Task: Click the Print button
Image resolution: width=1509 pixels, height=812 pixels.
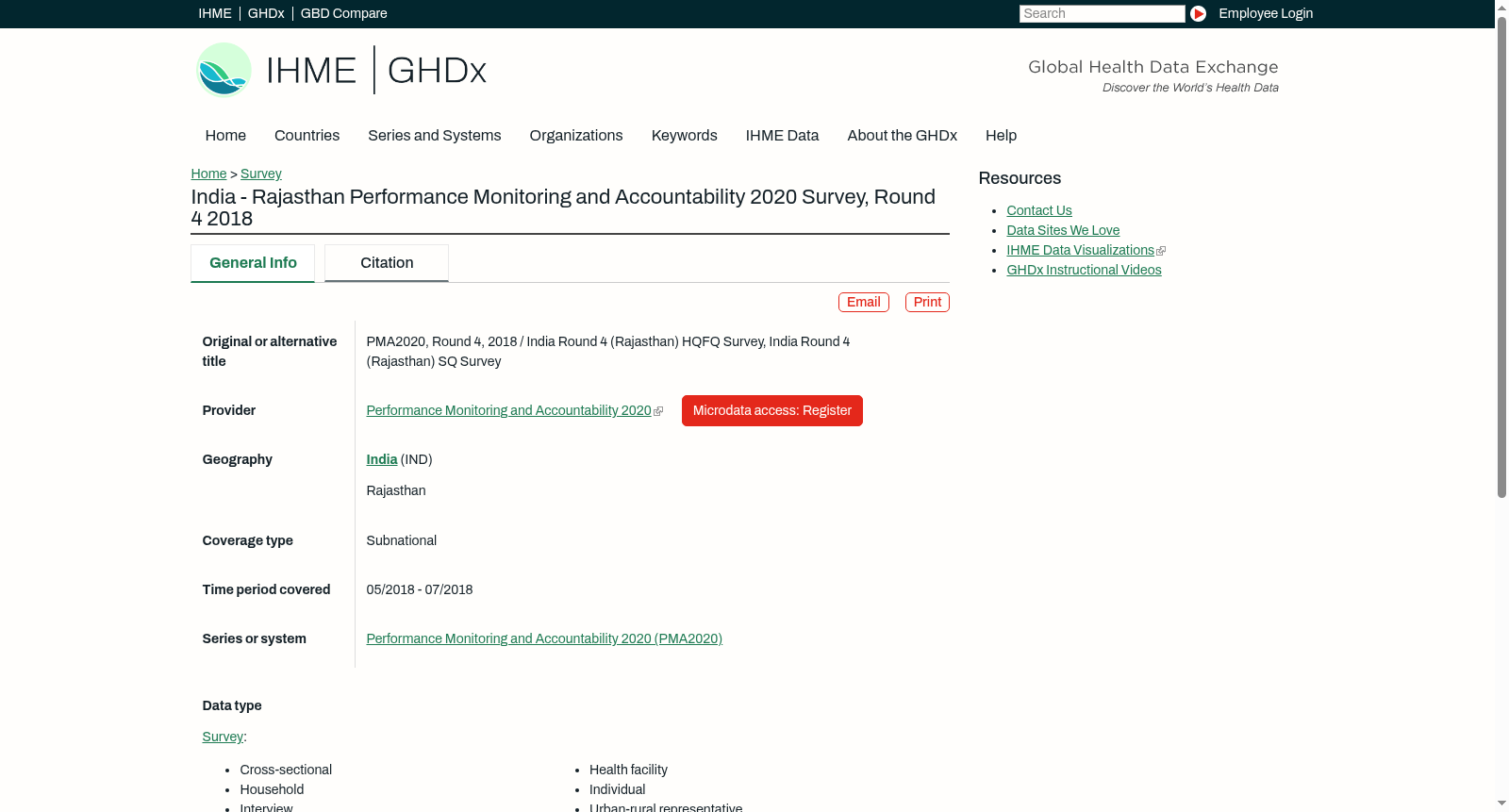Action: click(927, 302)
